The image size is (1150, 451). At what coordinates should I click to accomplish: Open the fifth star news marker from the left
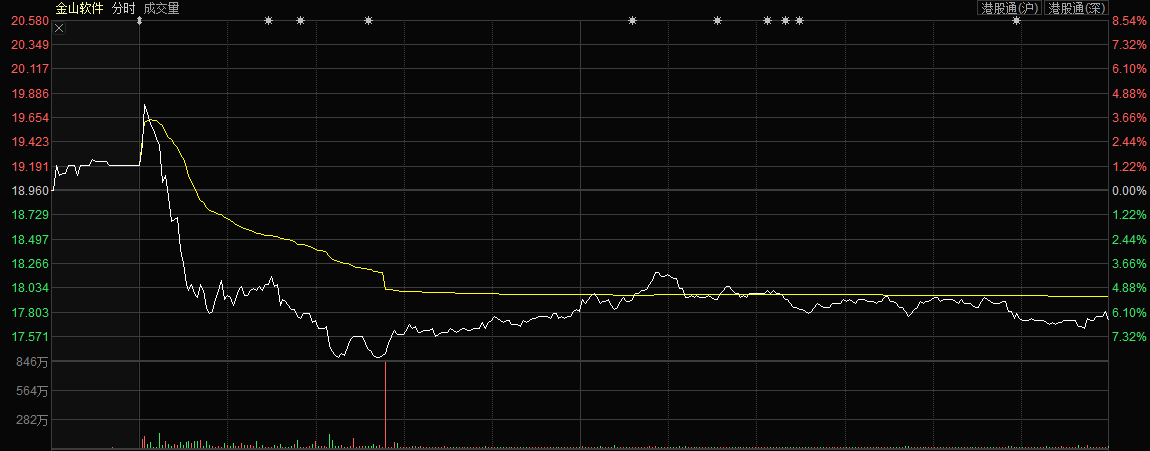pos(717,21)
